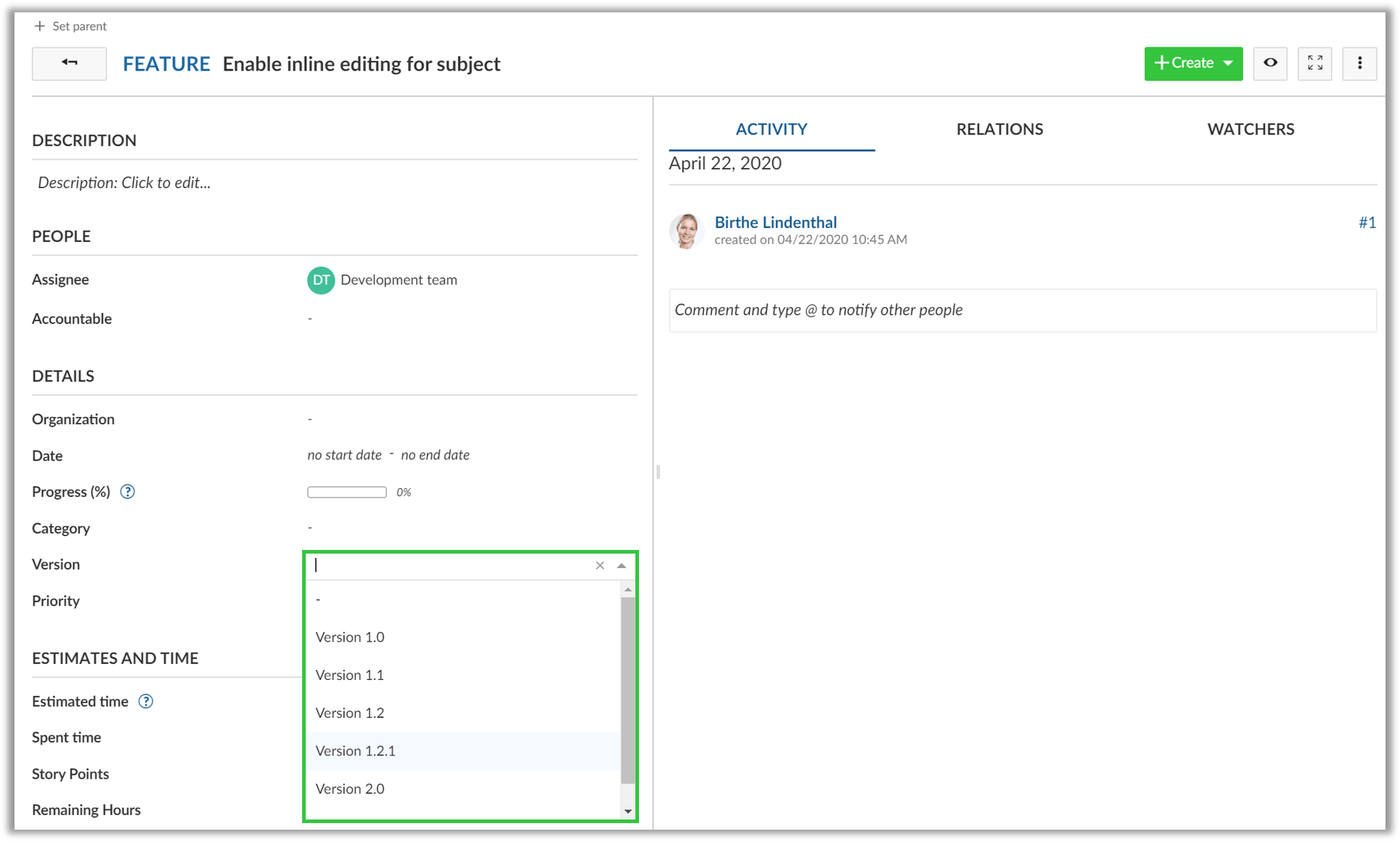Image resolution: width=1400 pixels, height=842 pixels.
Task: Click the Progress help question mark icon
Action: [x=127, y=492]
